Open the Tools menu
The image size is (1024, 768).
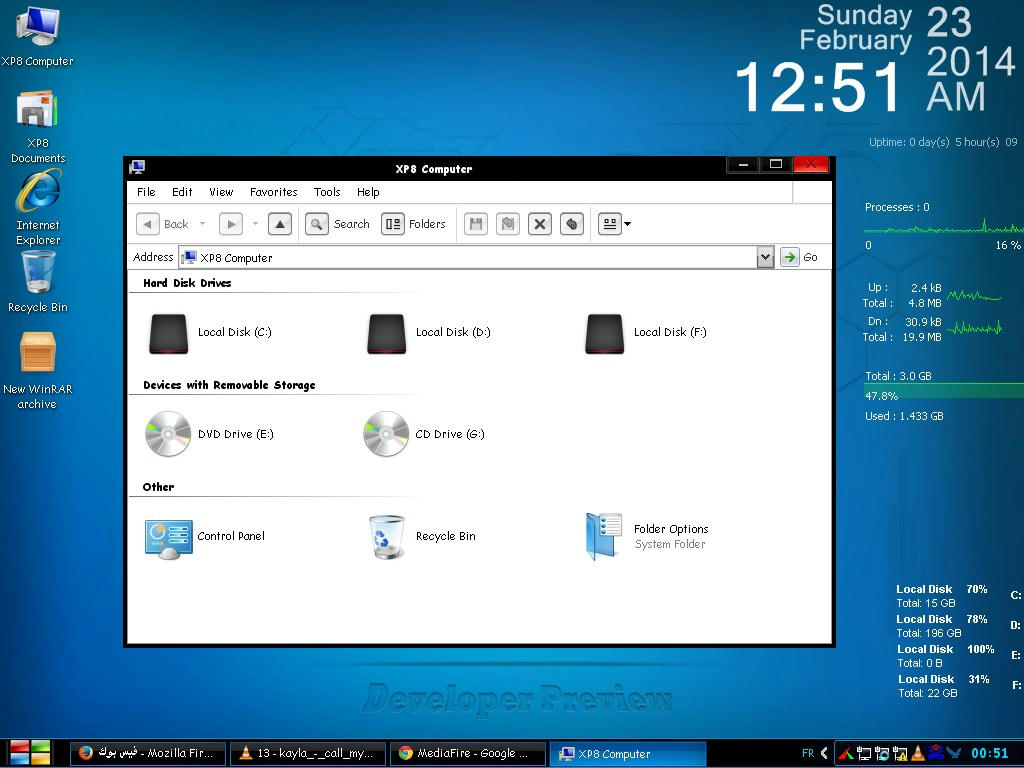327,192
